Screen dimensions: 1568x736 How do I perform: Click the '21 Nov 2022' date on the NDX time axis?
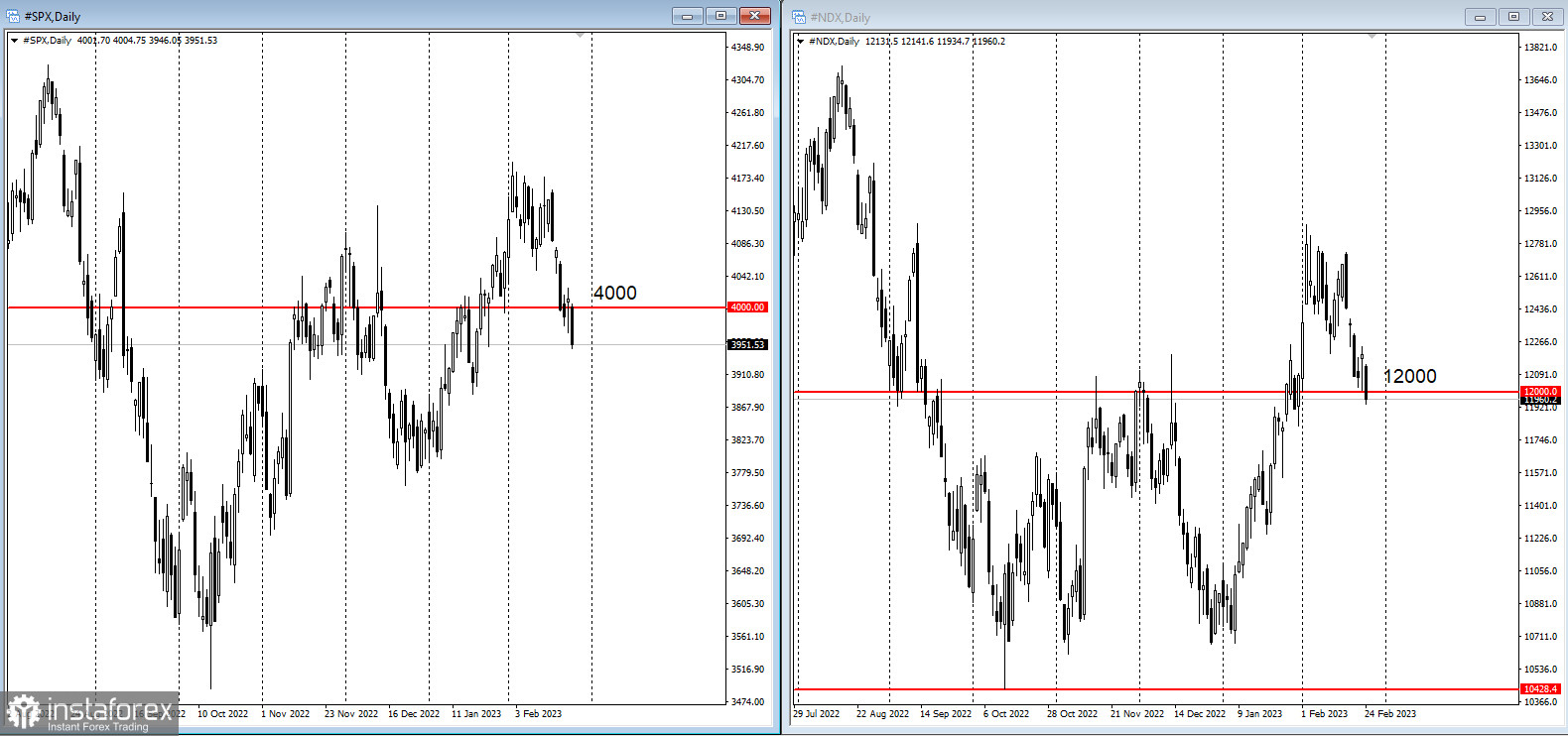(1137, 714)
